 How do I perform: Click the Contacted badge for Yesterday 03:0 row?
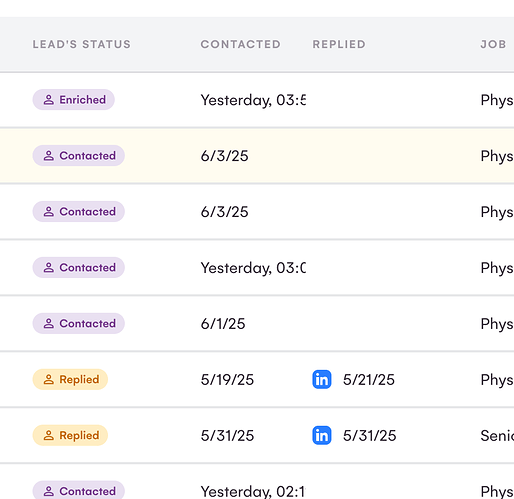pyautogui.click(x=79, y=267)
